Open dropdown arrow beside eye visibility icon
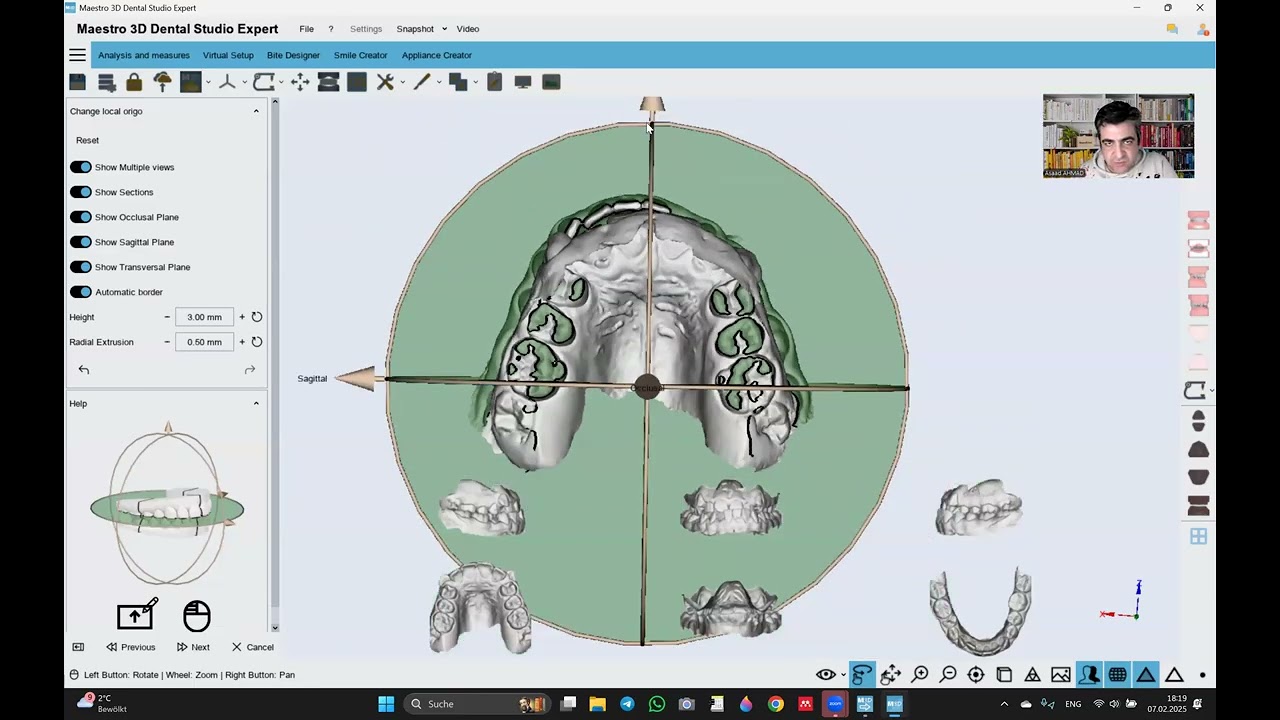 843,676
